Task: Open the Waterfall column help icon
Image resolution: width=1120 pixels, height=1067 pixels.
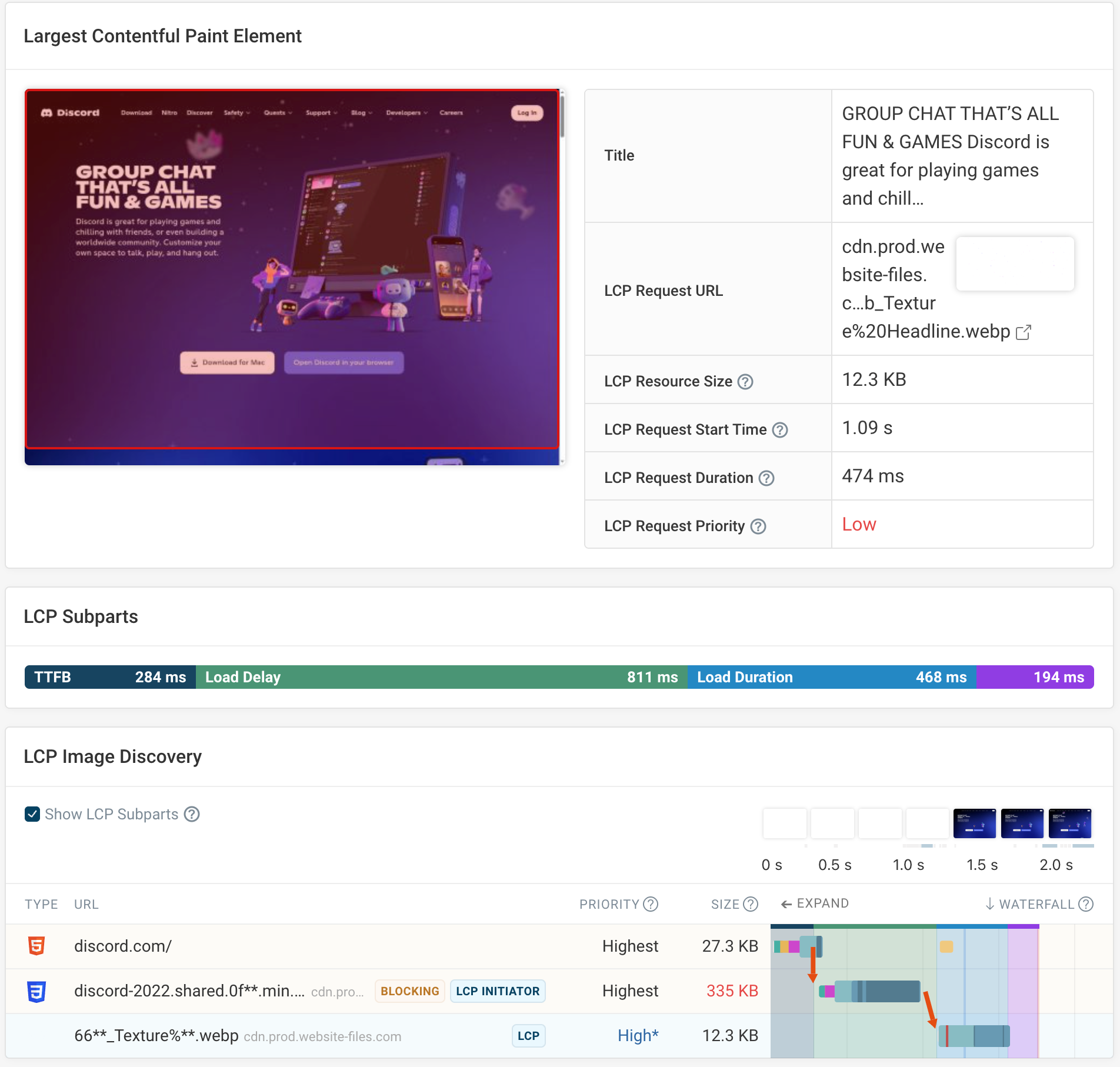Action: 1086,904
